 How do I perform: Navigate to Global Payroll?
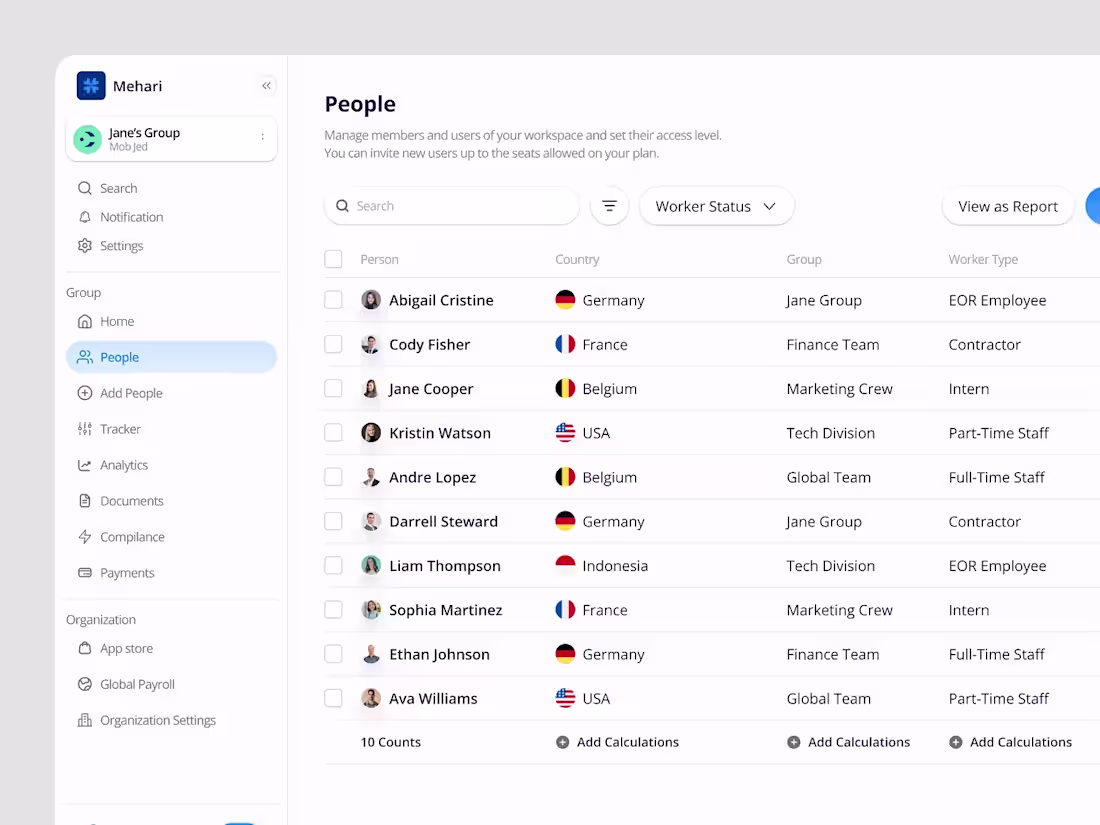click(137, 684)
